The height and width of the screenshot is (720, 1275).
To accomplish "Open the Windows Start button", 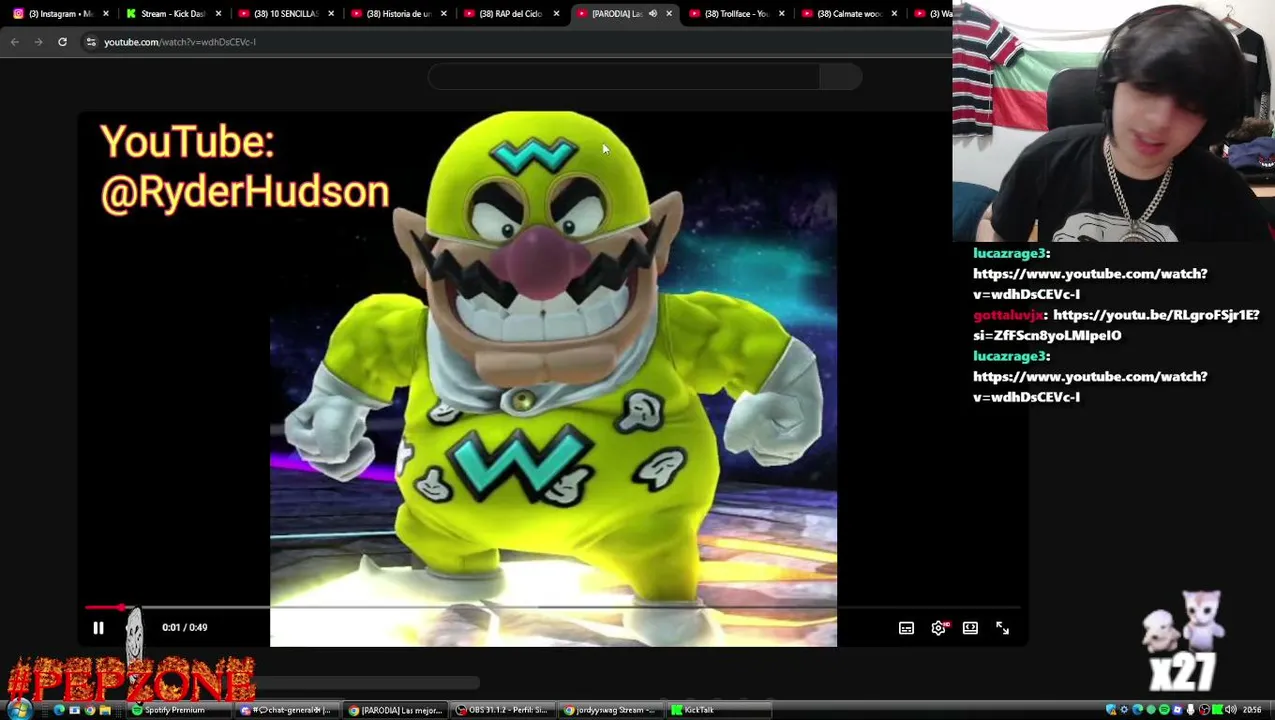I will (19, 710).
